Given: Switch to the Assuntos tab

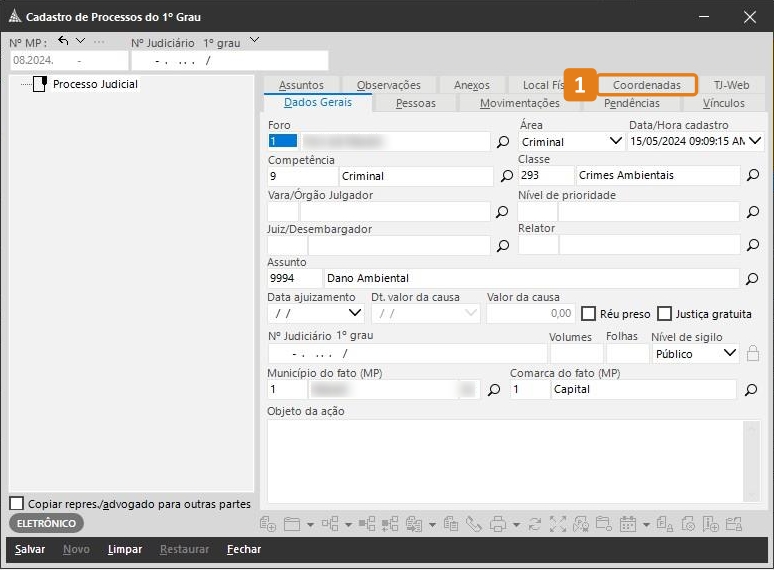Looking at the screenshot, I should [301, 85].
